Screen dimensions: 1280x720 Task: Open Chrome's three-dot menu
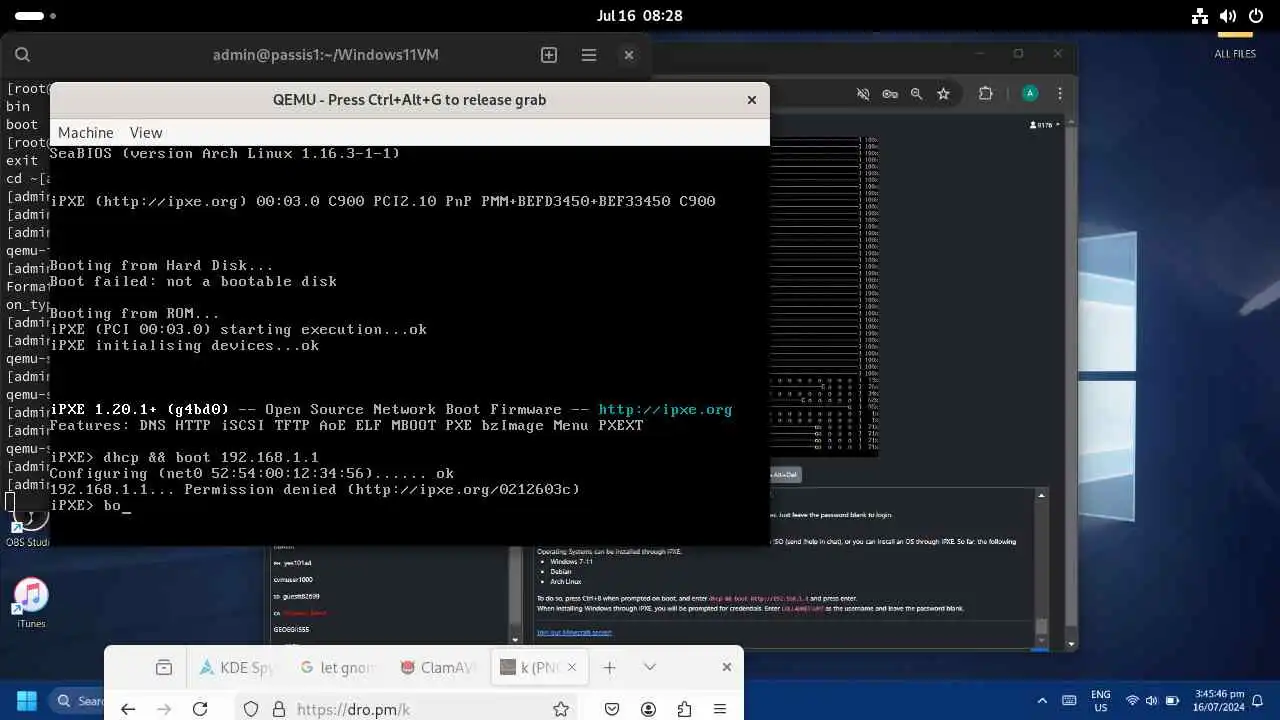[1060, 94]
